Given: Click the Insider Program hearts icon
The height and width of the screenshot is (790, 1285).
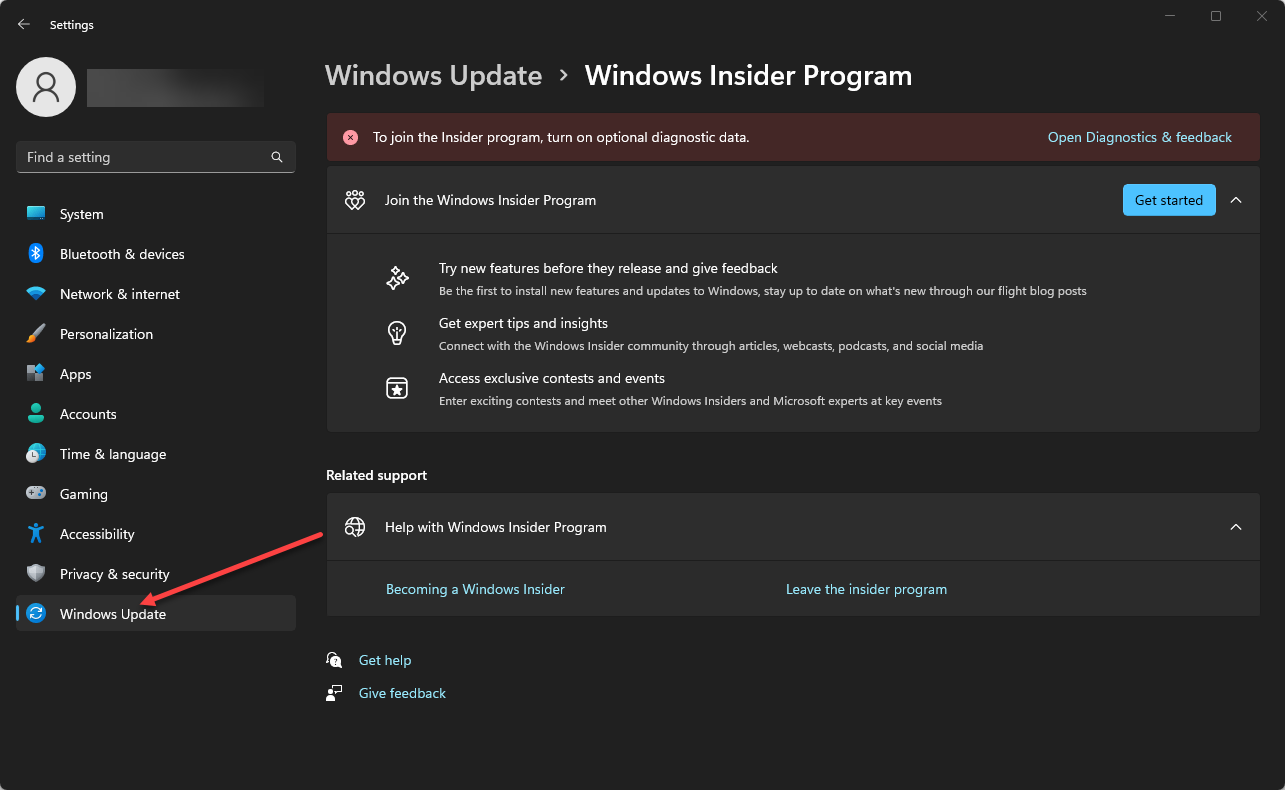Looking at the screenshot, I should (355, 200).
